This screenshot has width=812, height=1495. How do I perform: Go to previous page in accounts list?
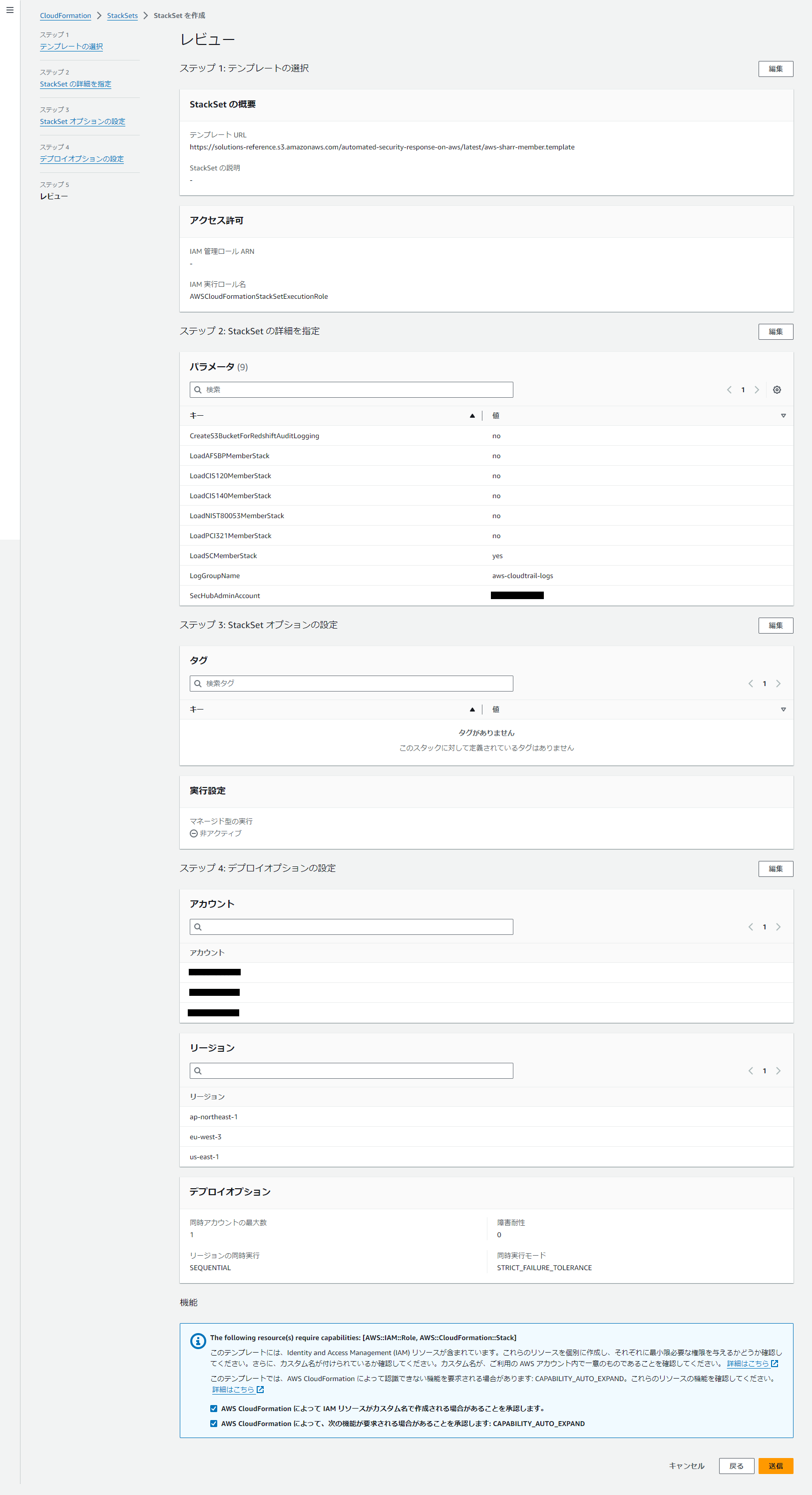coord(751,927)
